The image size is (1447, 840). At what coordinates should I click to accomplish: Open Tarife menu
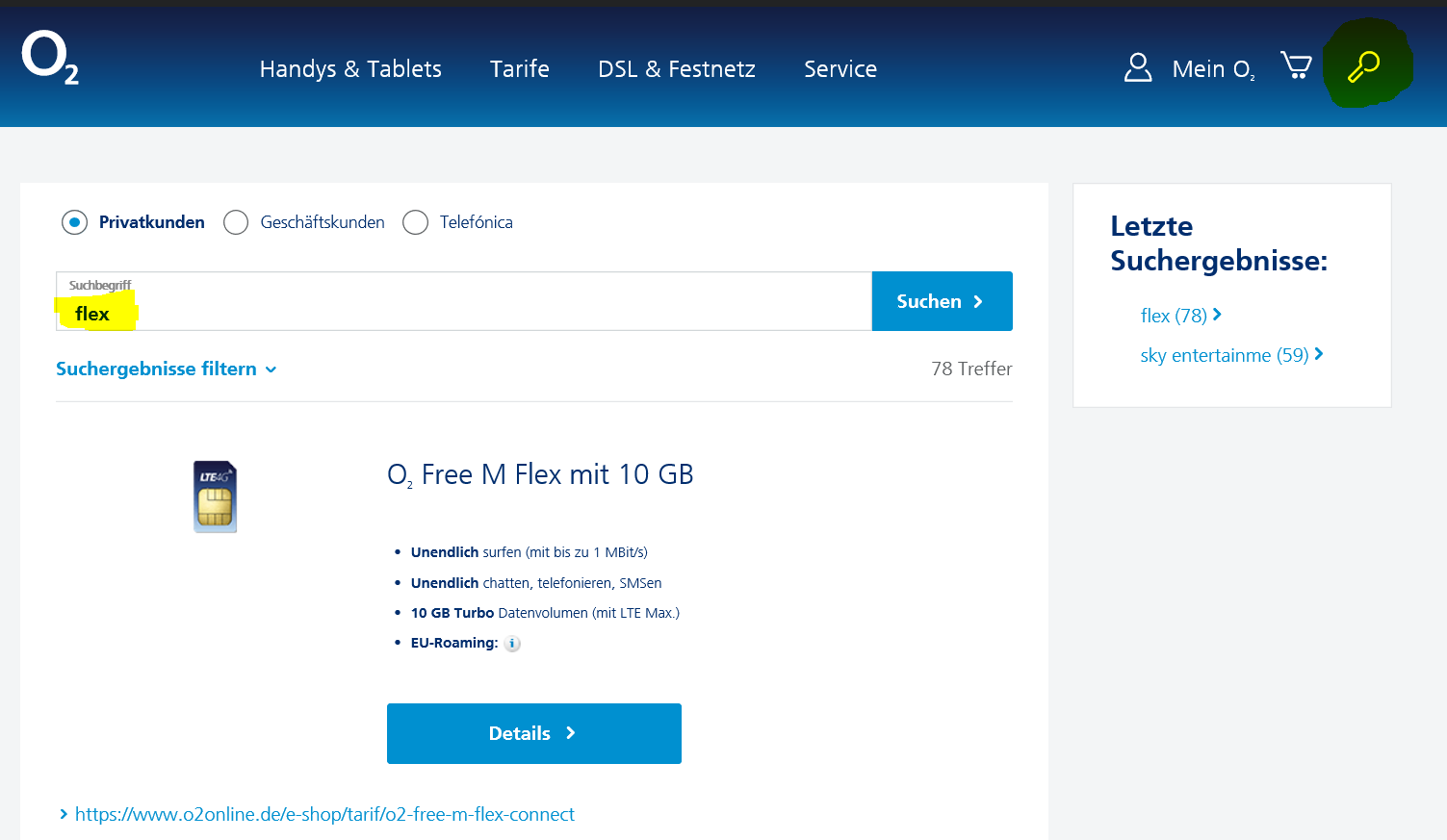click(520, 69)
